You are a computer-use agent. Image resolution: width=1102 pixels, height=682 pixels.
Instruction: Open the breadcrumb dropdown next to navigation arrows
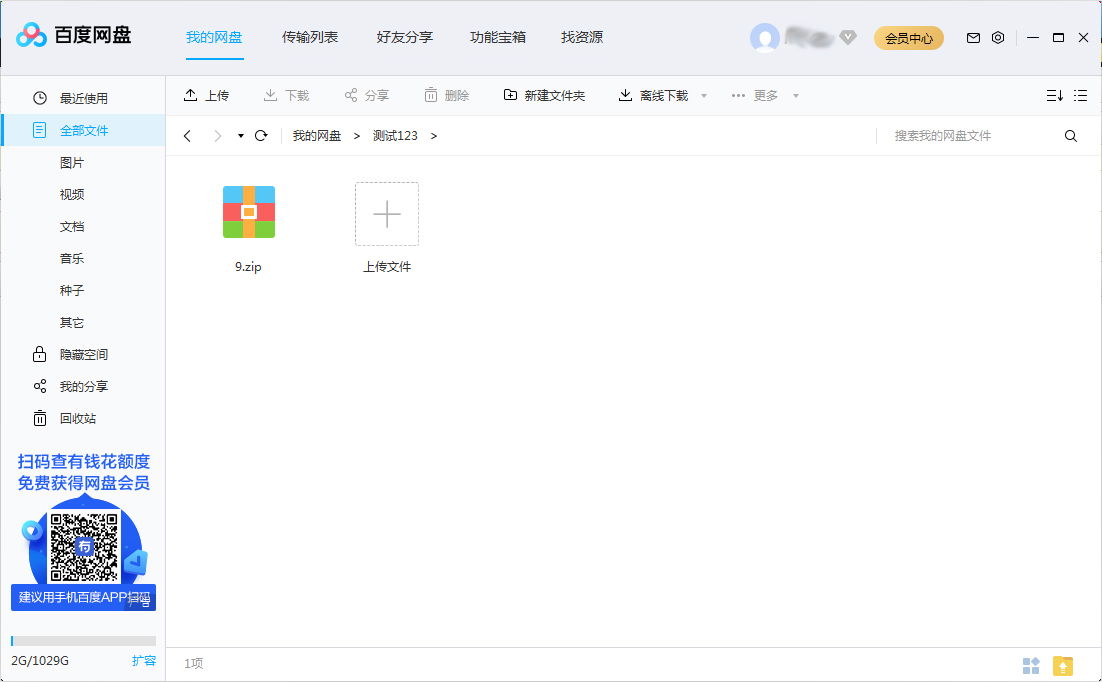(240, 137)
